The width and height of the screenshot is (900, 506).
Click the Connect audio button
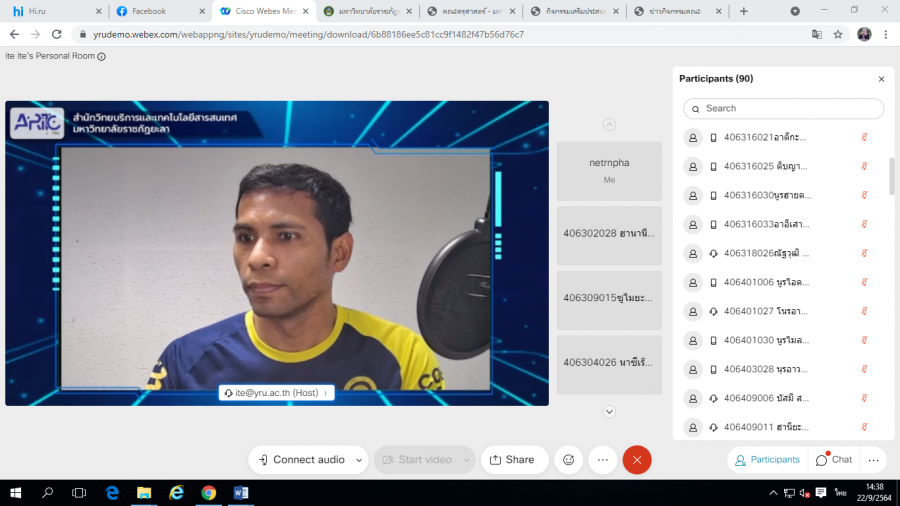[301, 460]
